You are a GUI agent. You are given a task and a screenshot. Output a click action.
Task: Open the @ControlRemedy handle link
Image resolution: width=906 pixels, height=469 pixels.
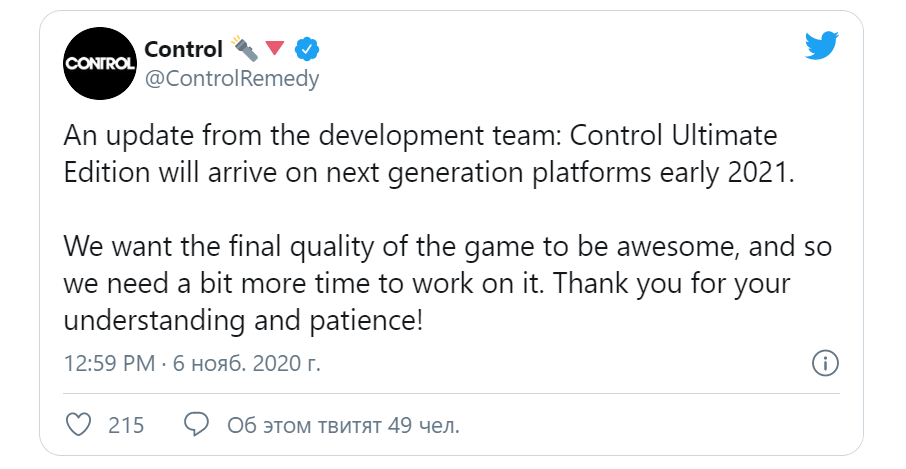232,79
